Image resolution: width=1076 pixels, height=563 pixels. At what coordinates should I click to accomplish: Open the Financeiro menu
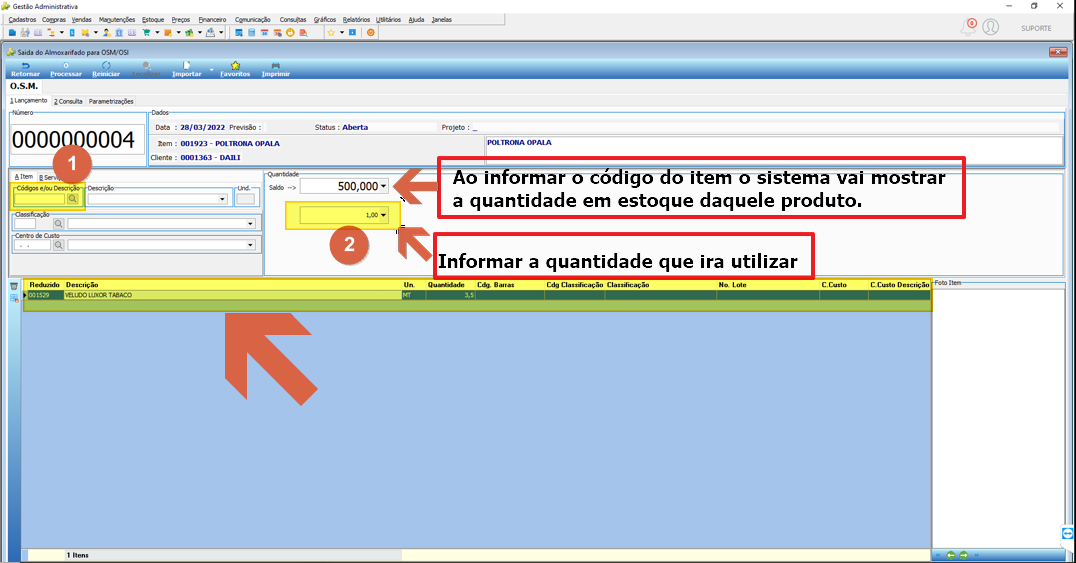212,19
